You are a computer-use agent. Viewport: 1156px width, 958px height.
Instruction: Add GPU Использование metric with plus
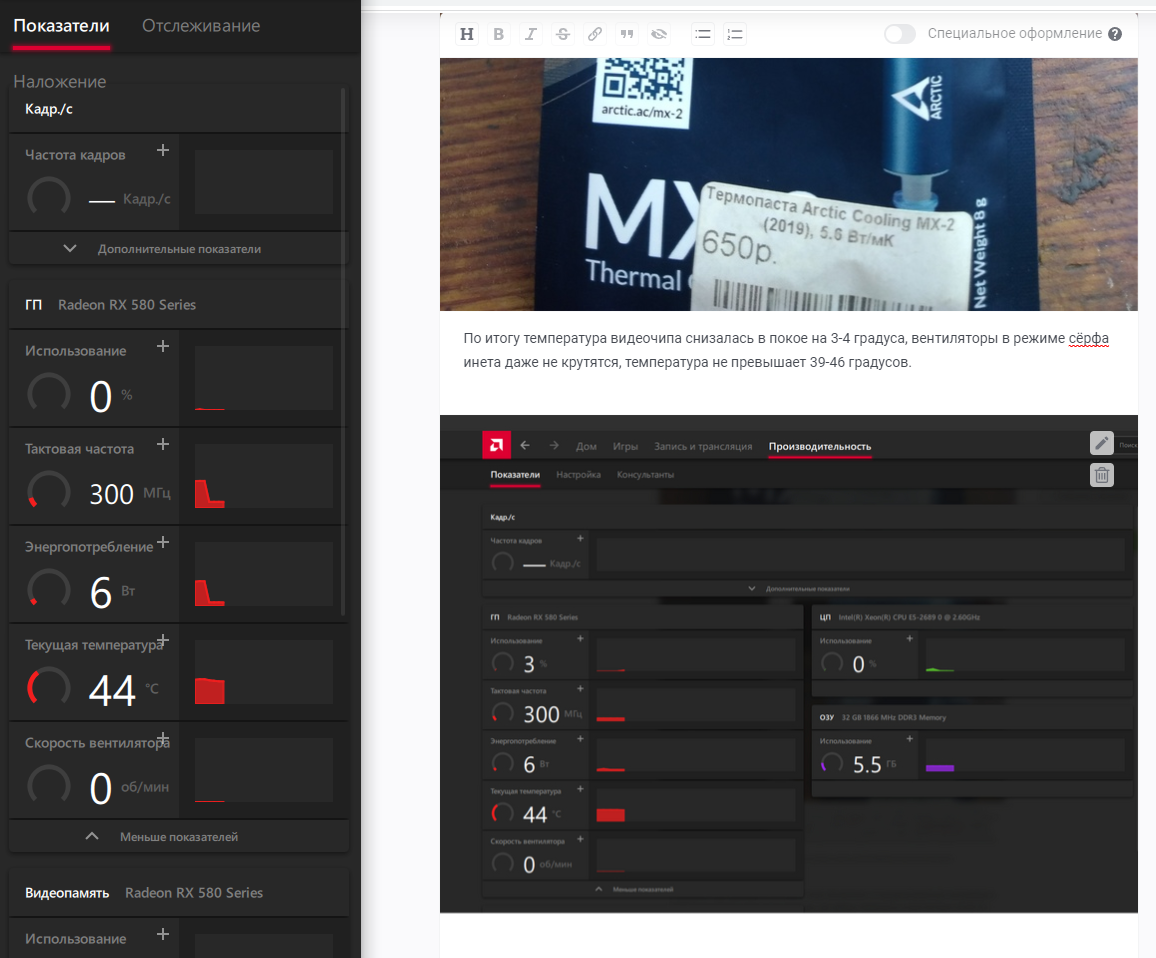(x=163, y=346)
